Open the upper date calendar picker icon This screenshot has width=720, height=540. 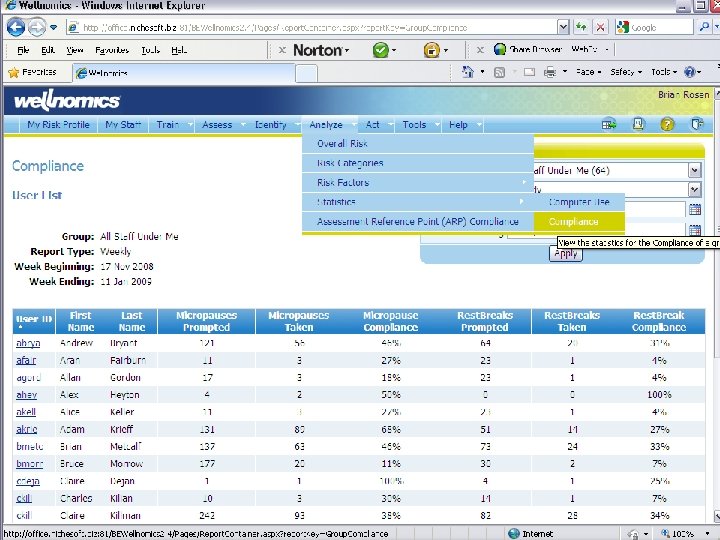pos(695,209)
